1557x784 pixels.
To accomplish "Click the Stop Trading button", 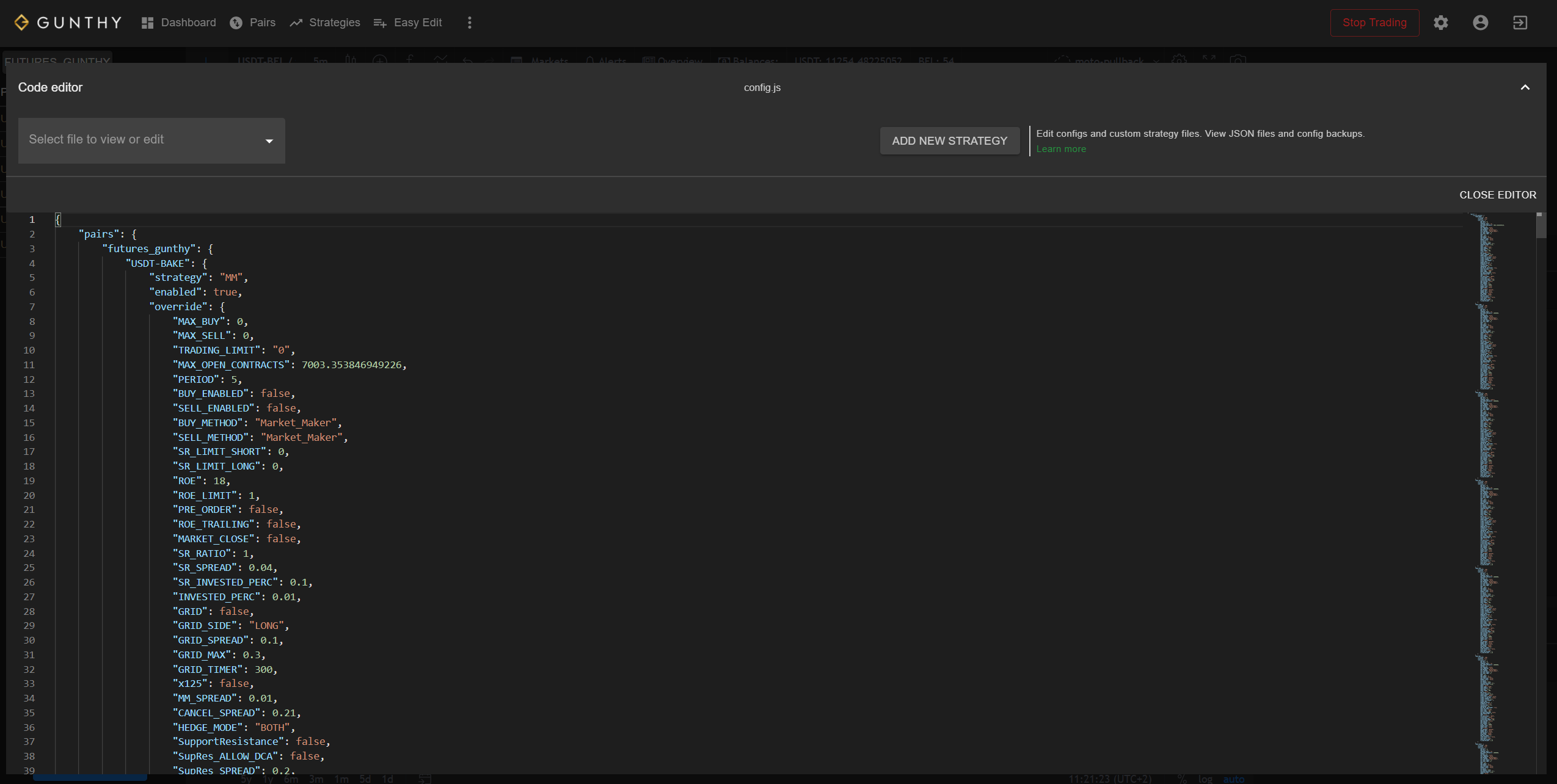I will [x=1374, y=23].
